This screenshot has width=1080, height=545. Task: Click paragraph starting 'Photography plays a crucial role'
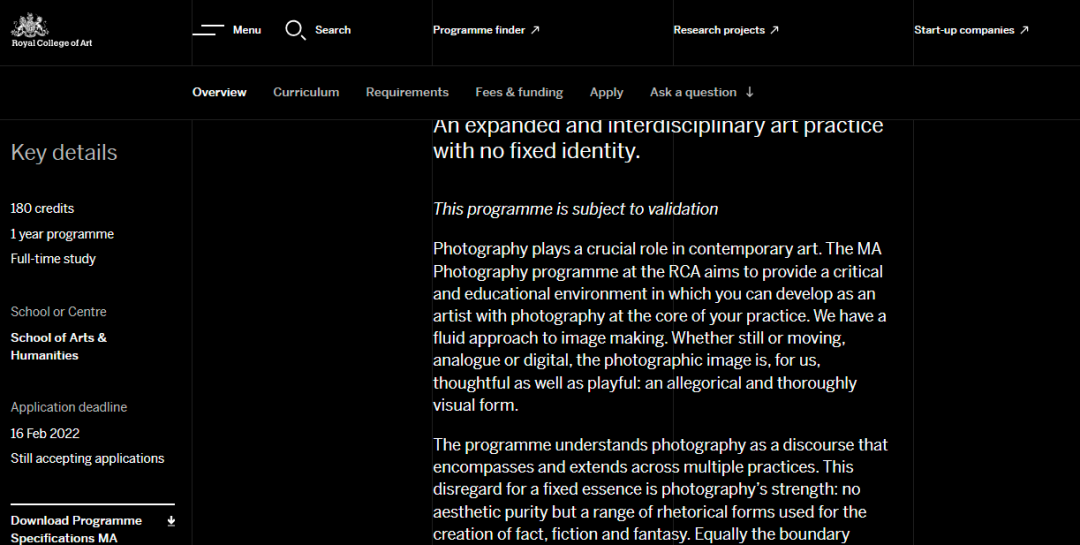(659, 327)
